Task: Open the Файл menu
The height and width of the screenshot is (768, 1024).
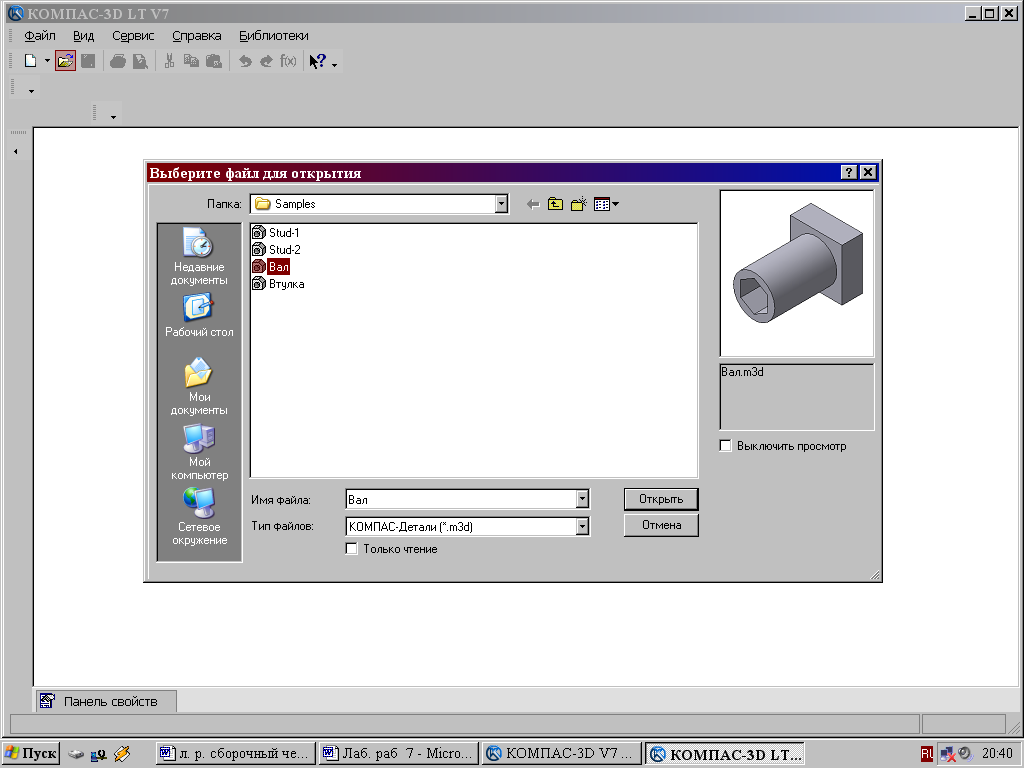Action: tap(40, 36)
